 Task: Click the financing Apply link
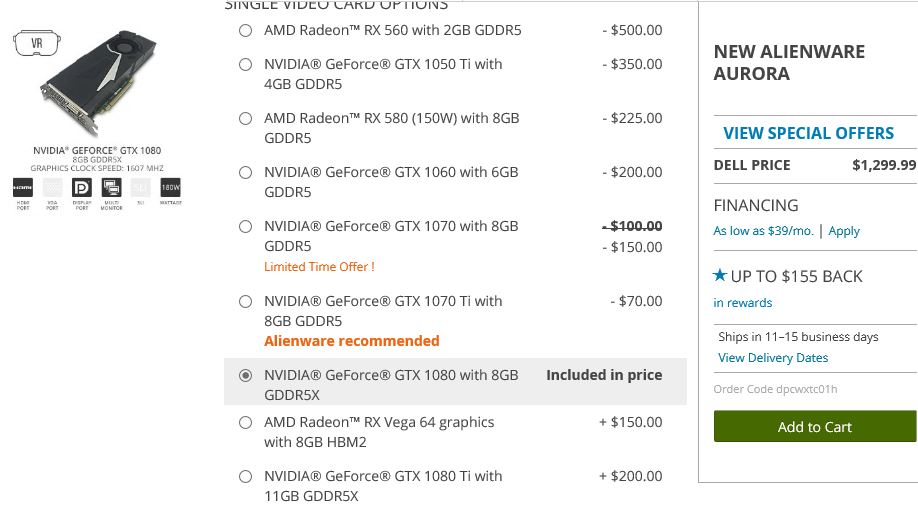[844, 231]
